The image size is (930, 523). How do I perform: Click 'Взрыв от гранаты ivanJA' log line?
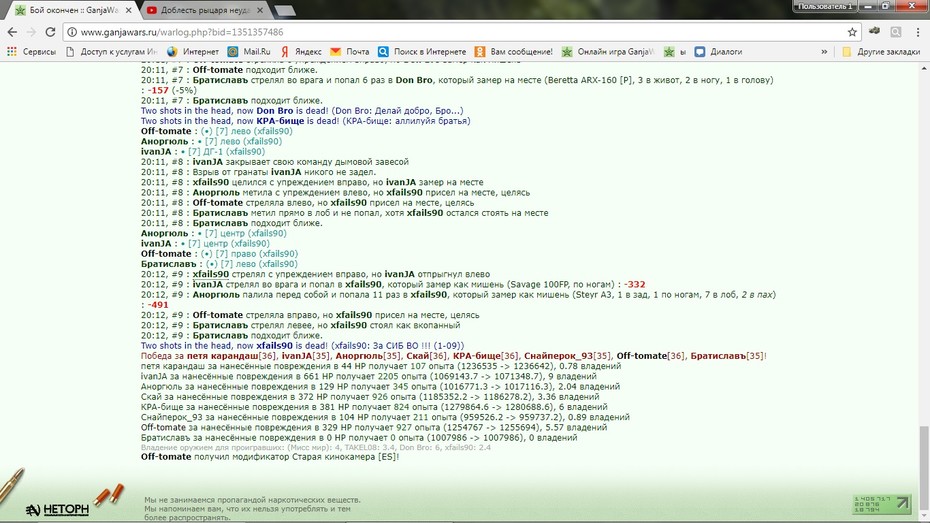[258, 172]
